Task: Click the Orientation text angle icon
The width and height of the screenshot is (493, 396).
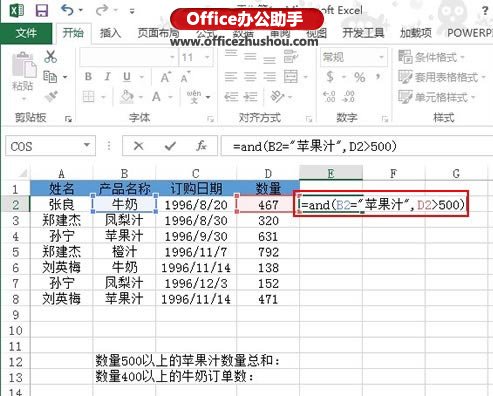Action: 277,97
